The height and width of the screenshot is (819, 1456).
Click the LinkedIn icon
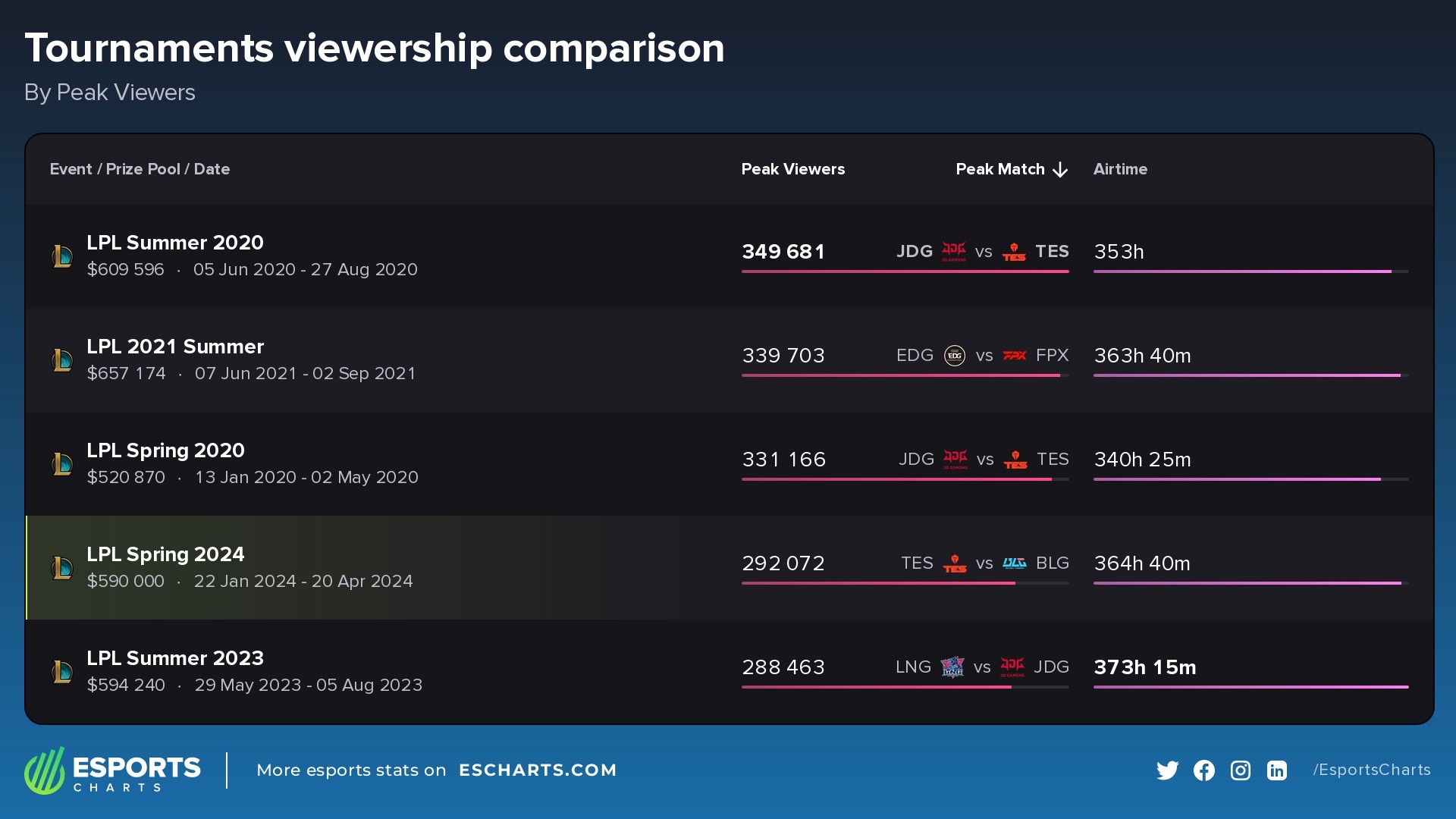(x=1276, y=770)
